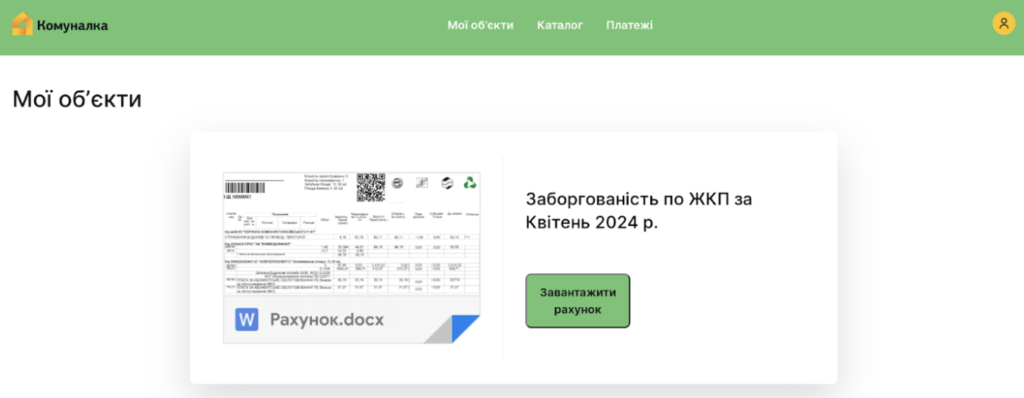Open the user profile avatar icon

(1003, 24)
